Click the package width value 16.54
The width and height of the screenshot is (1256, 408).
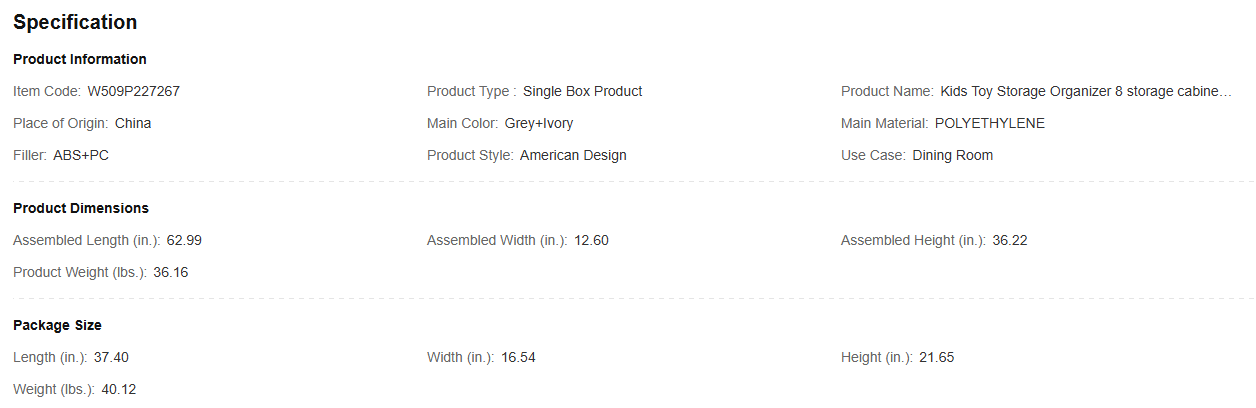coord(518,357)
